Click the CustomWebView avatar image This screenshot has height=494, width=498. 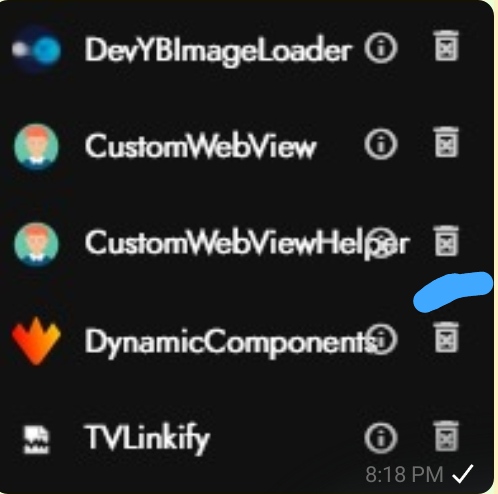pyautogui.click(x=37, y=146)
